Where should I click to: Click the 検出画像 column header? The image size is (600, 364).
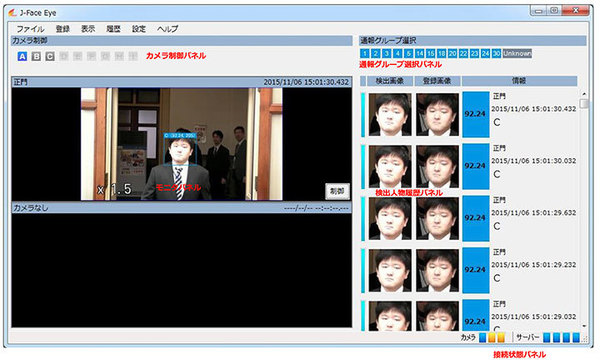click(390, 81)
